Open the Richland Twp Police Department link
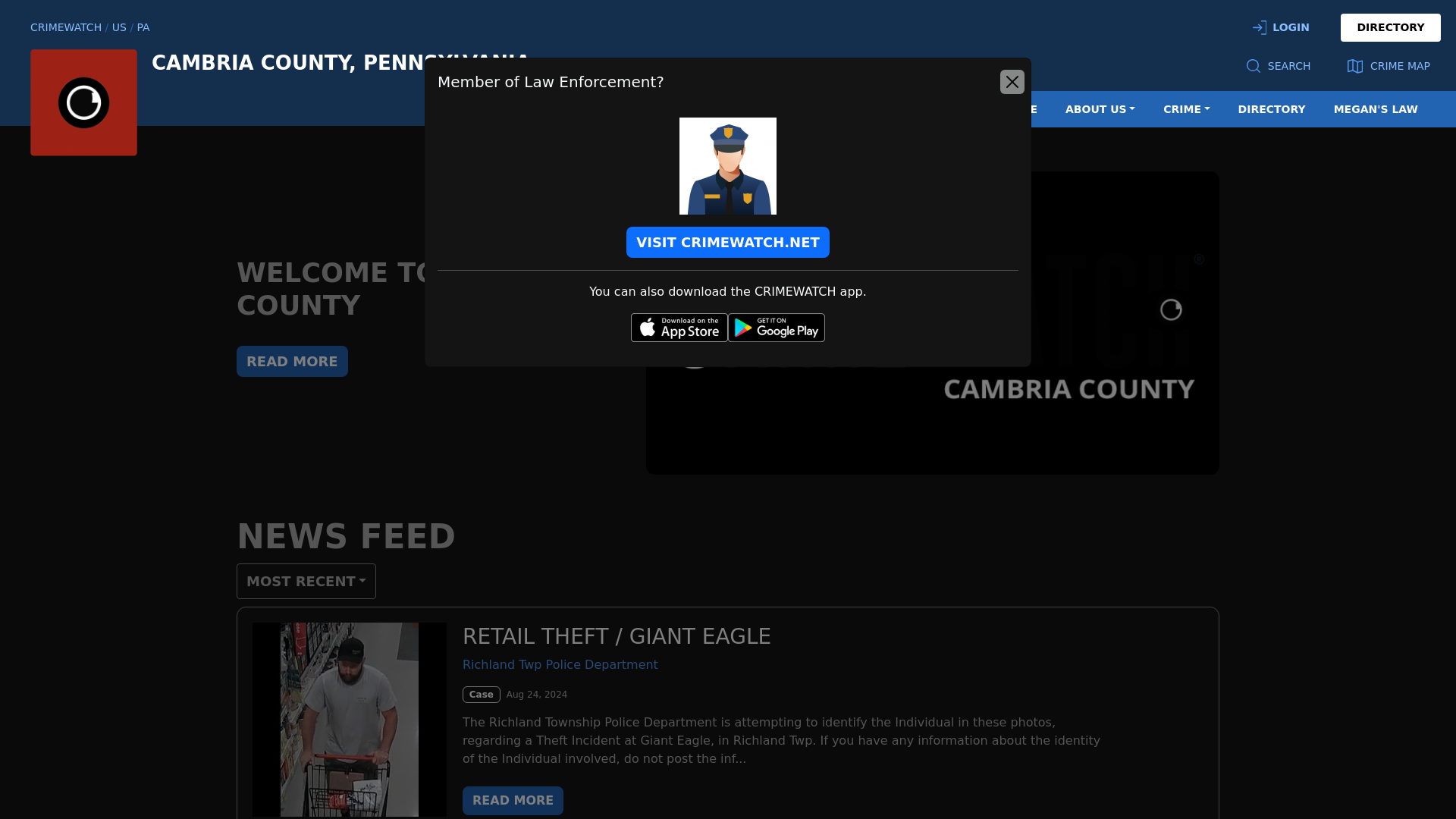 [x=560, y=664]
